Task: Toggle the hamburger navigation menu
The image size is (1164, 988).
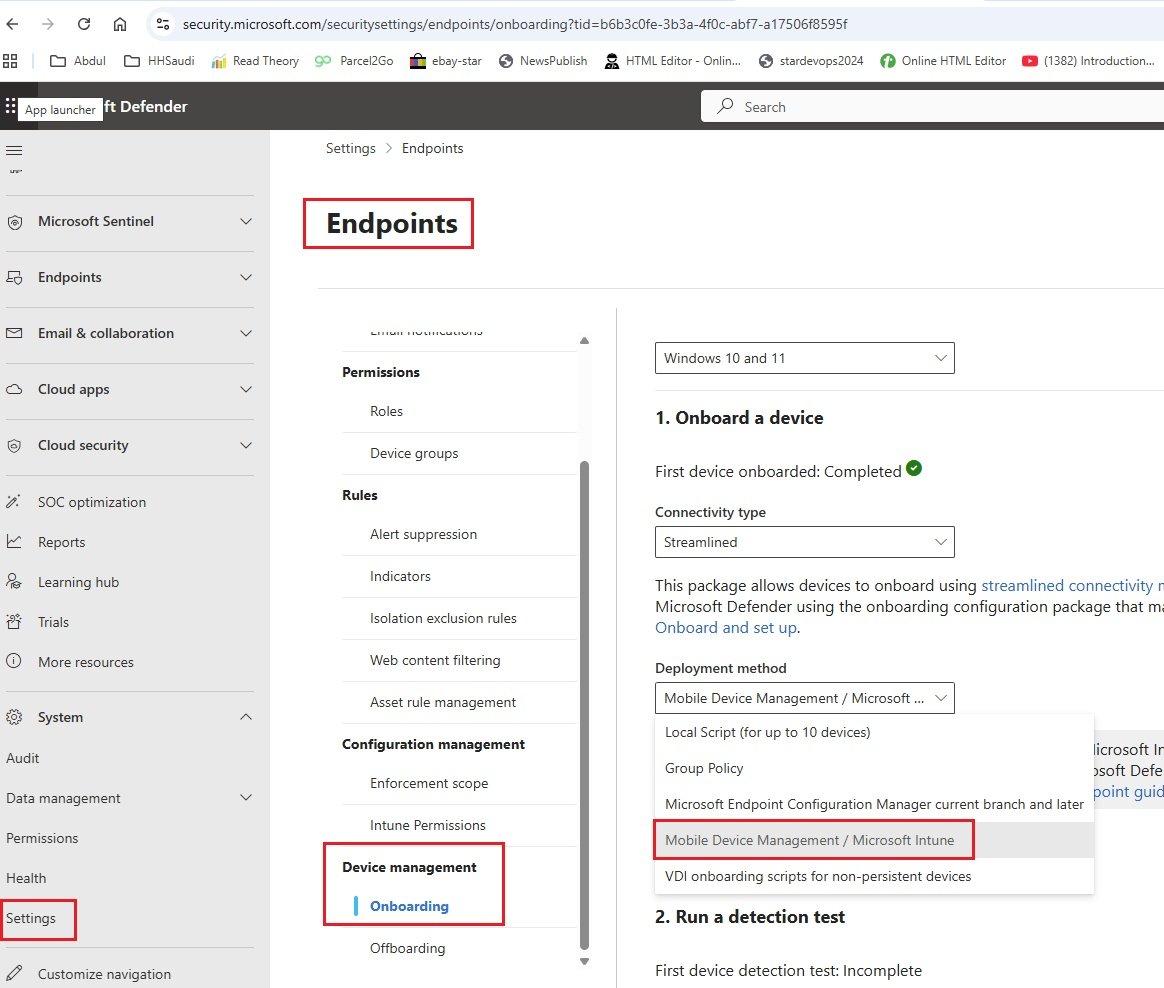Action: pos(14,151)
